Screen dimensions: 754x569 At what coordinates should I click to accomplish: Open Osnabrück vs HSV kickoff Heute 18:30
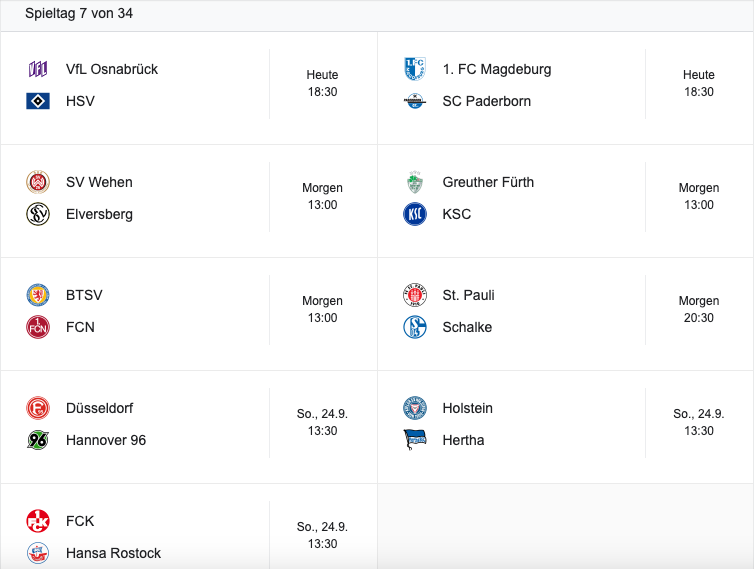pyautogui.click(x=322, y=83)
